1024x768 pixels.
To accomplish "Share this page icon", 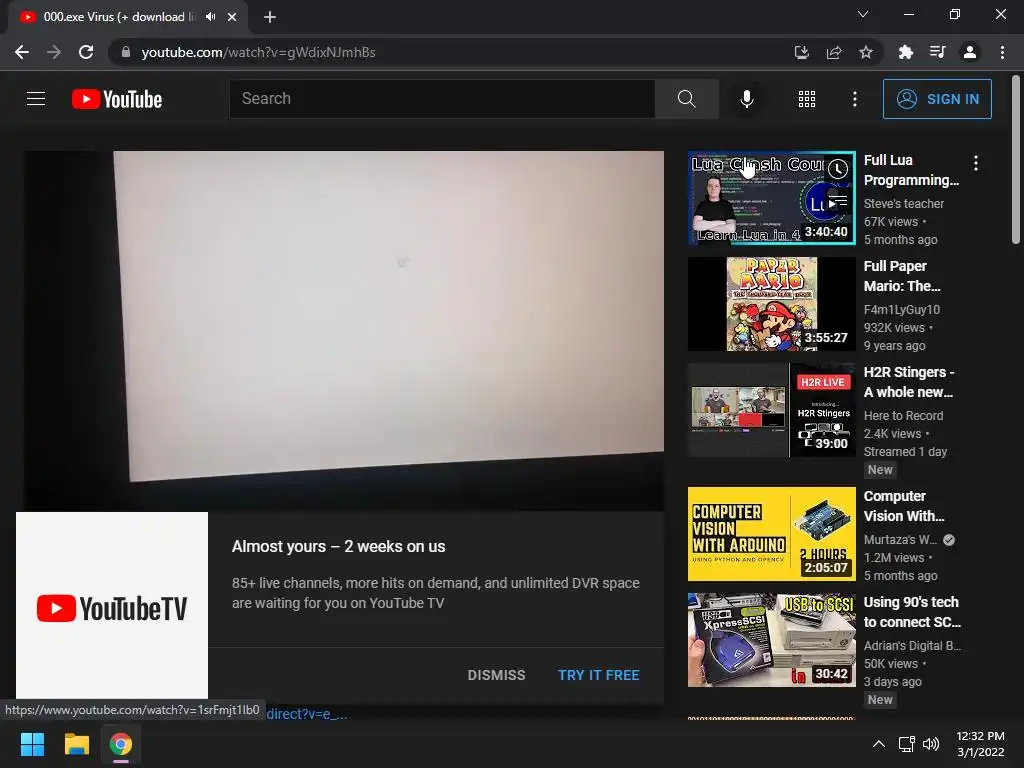I will click(x=833, y=52).
